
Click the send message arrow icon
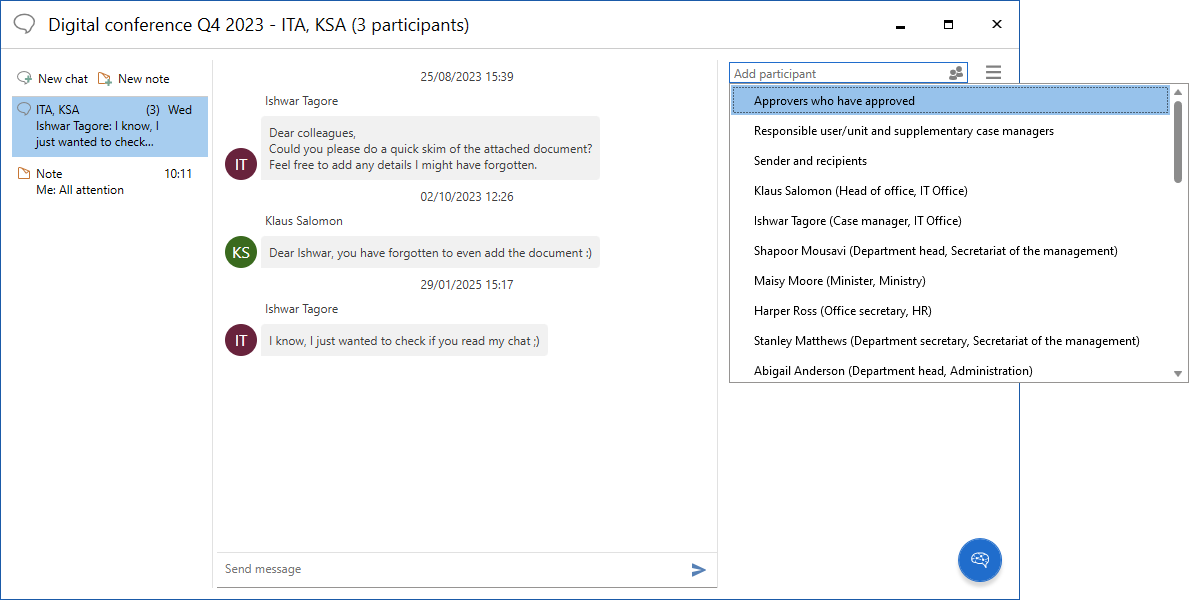[698, 570]
